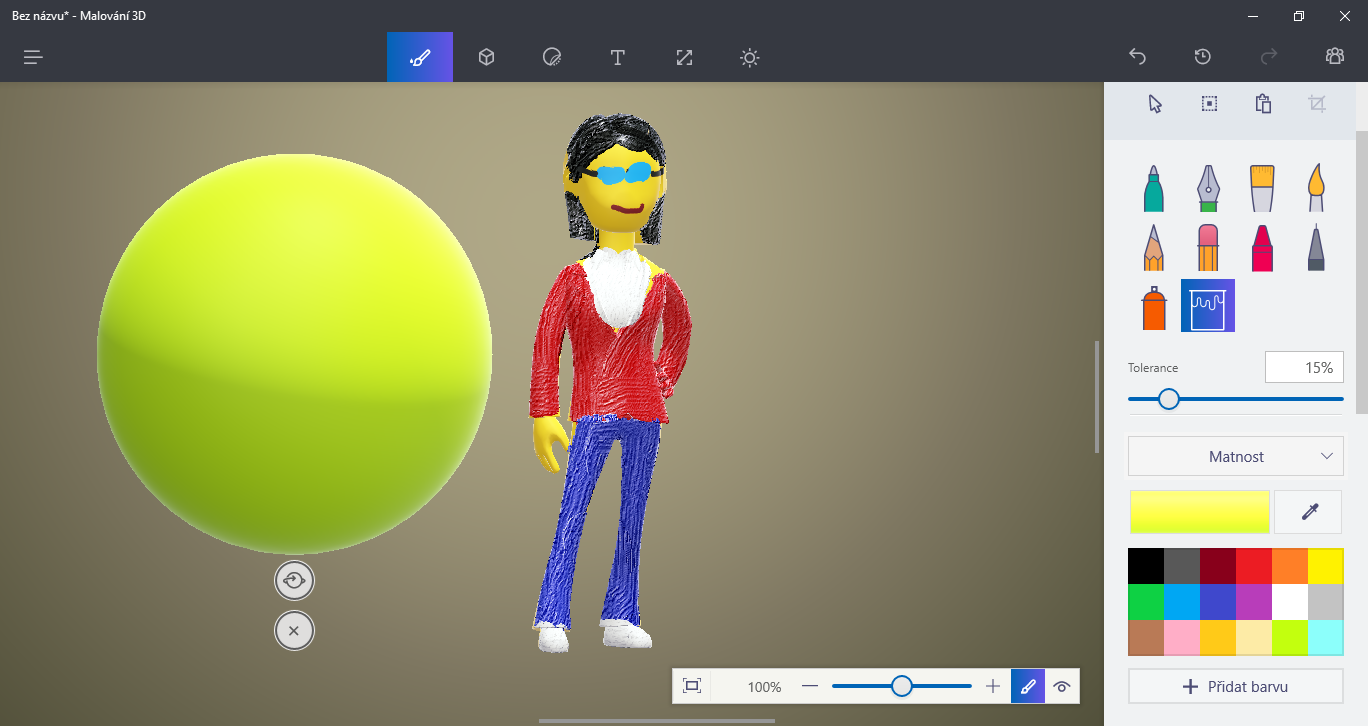Open the current yellow color preview
The width and height of the screenshot is (1368, 726).
(x=1200, y=512)
